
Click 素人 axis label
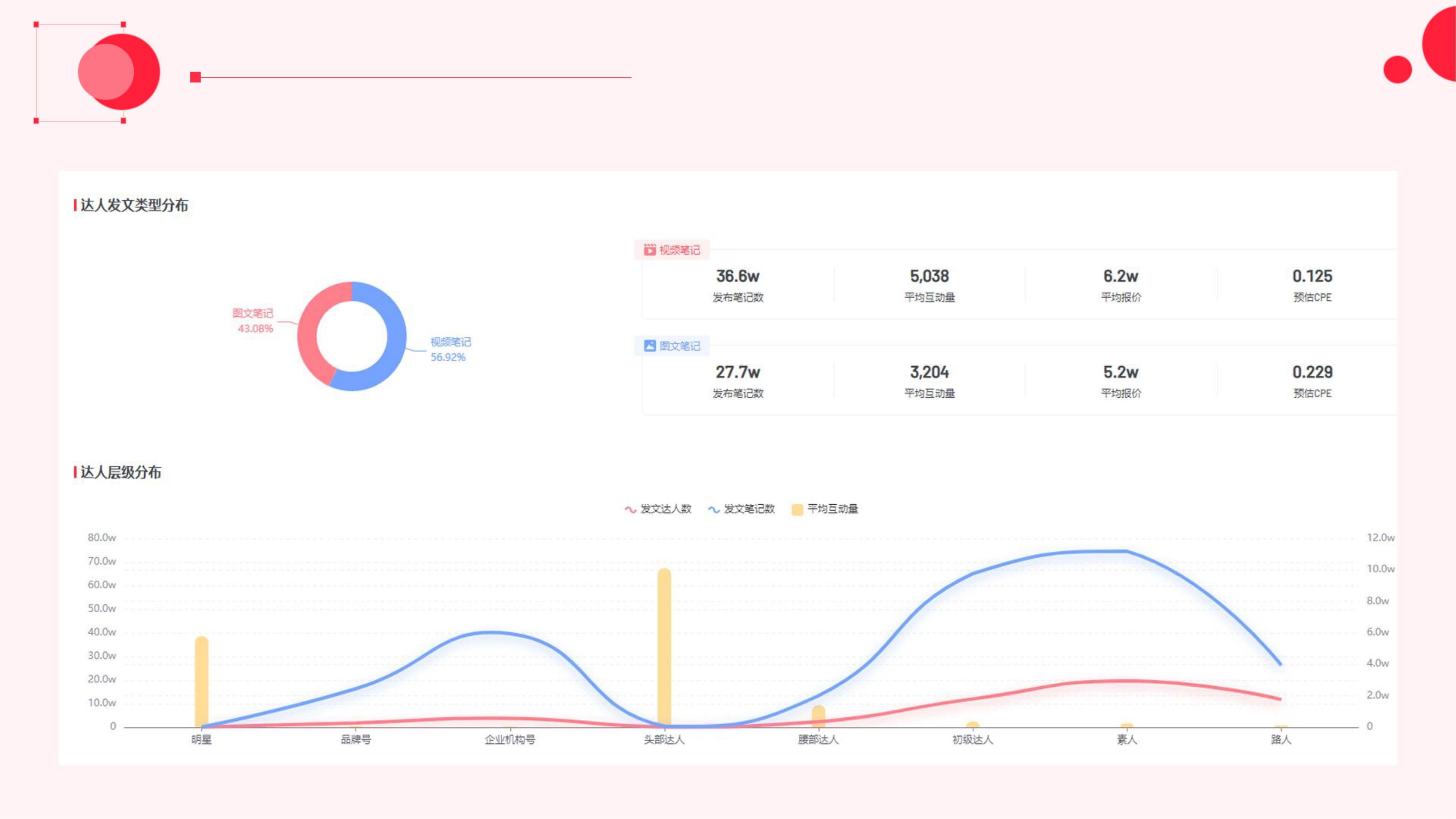(1126, 739)
